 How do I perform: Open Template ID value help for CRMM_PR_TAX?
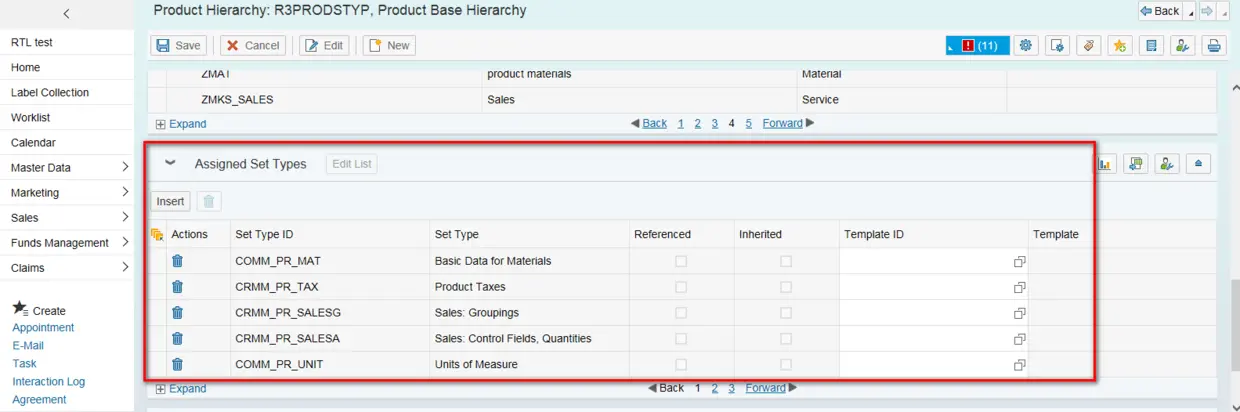[x=1019, y=287]
